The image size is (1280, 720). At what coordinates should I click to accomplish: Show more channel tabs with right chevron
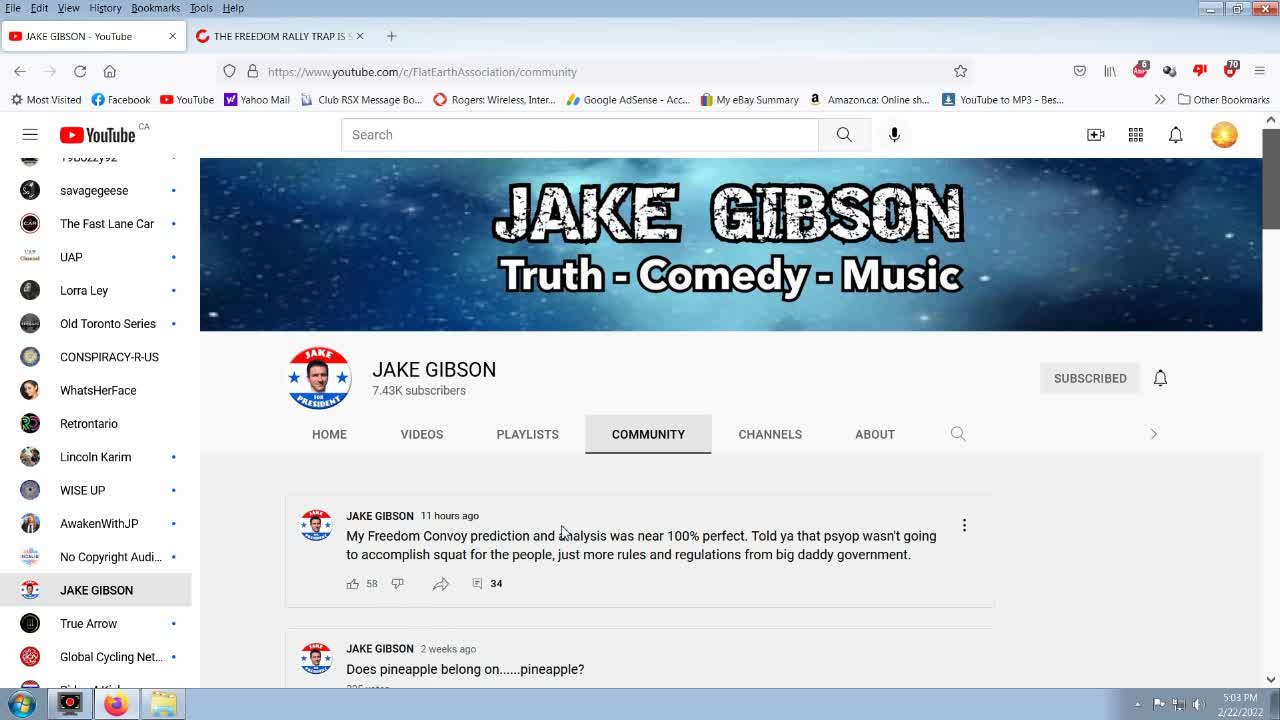(1153, 434)
